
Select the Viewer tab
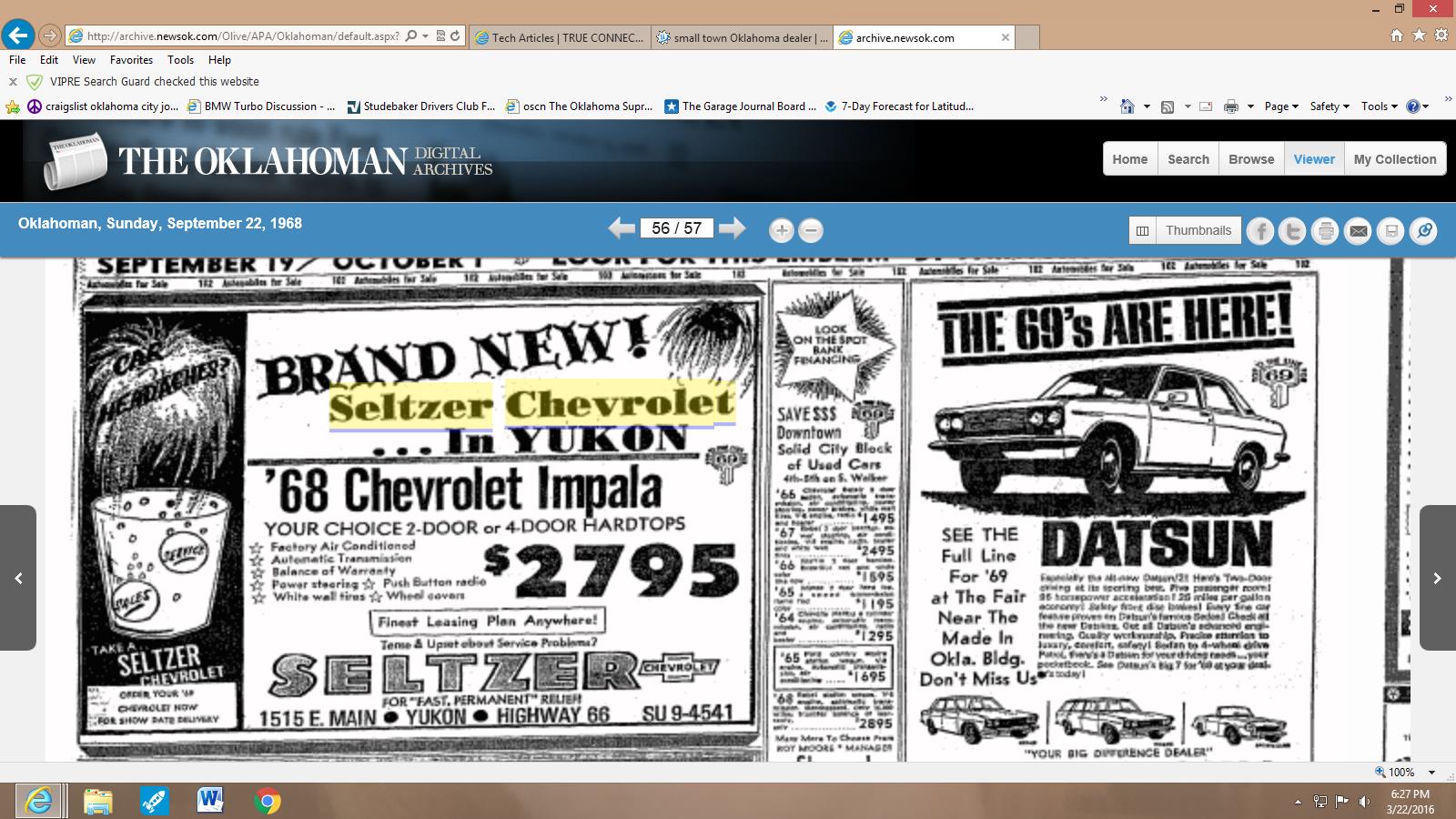click(1314, 159)
